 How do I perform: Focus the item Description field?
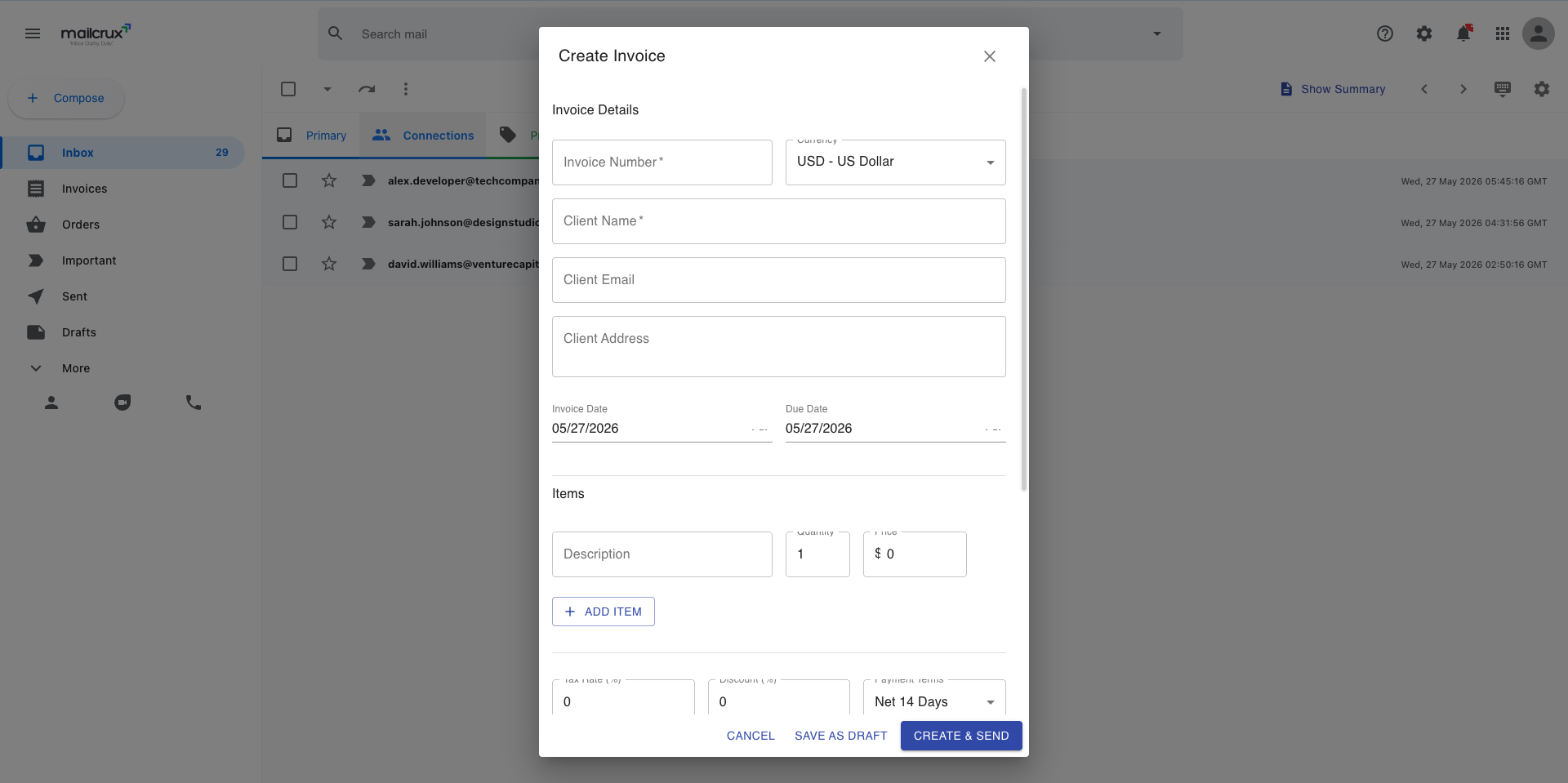coord(662,554)
